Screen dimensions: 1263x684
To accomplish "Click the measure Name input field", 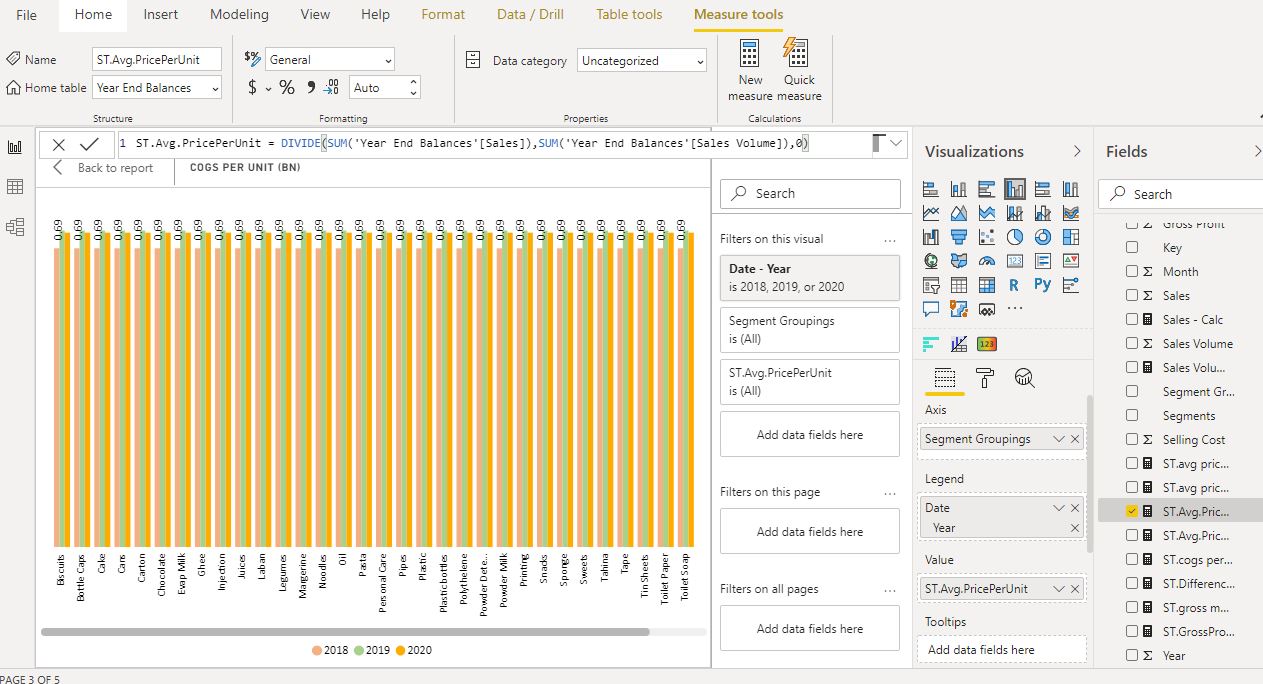I will (156, 60).
